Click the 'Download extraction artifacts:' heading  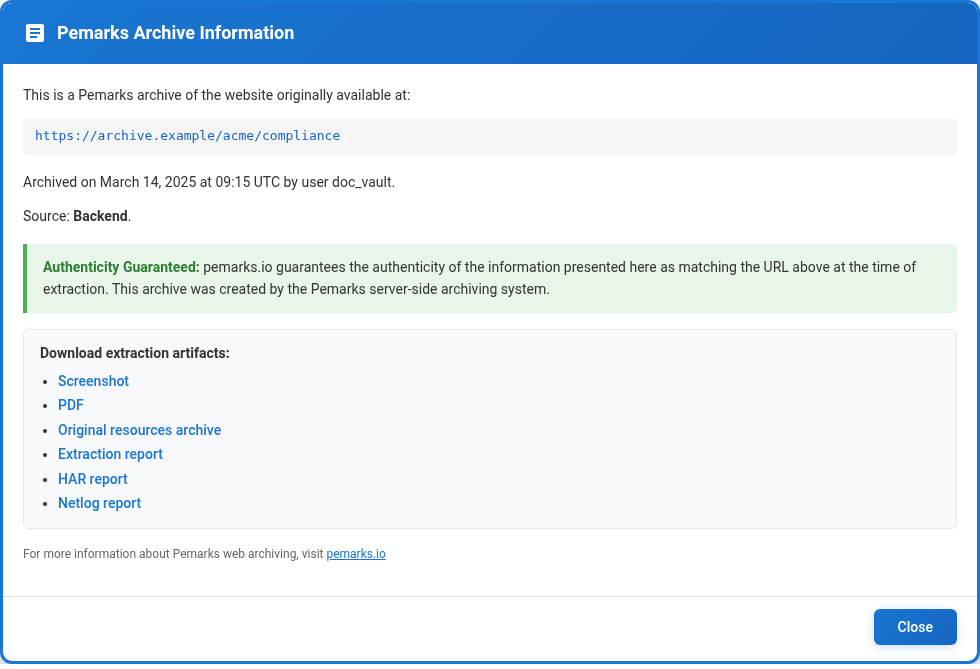click(134, 353)
